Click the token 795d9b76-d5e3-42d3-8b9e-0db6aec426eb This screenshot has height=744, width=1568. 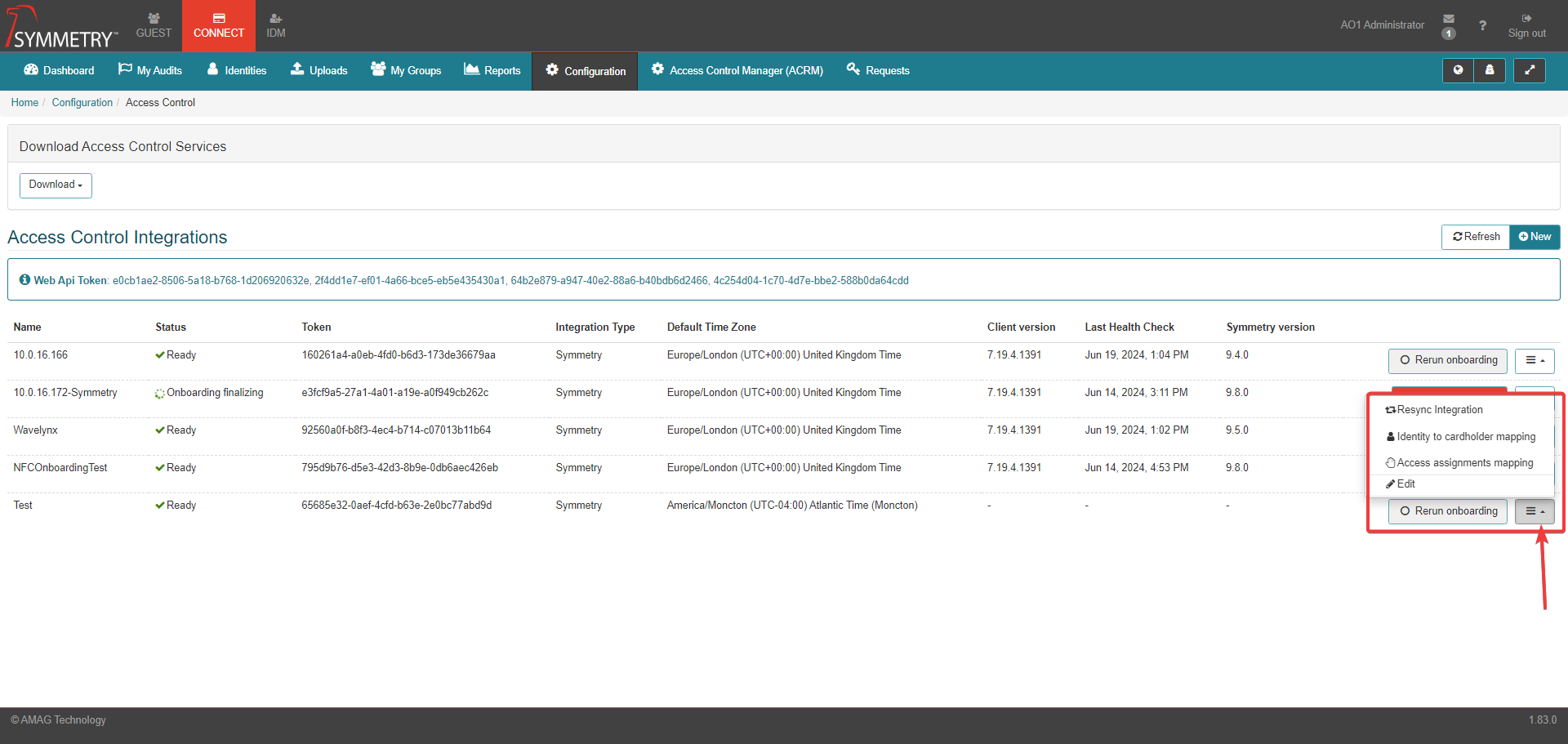(x=400, y=468)
